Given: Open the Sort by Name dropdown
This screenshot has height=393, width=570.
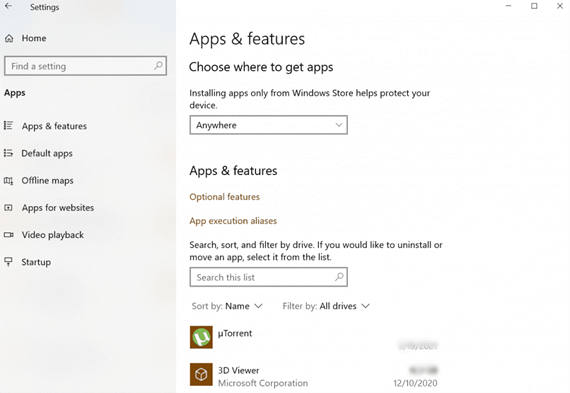Looking at the screenshot, I should pos(227,306).
